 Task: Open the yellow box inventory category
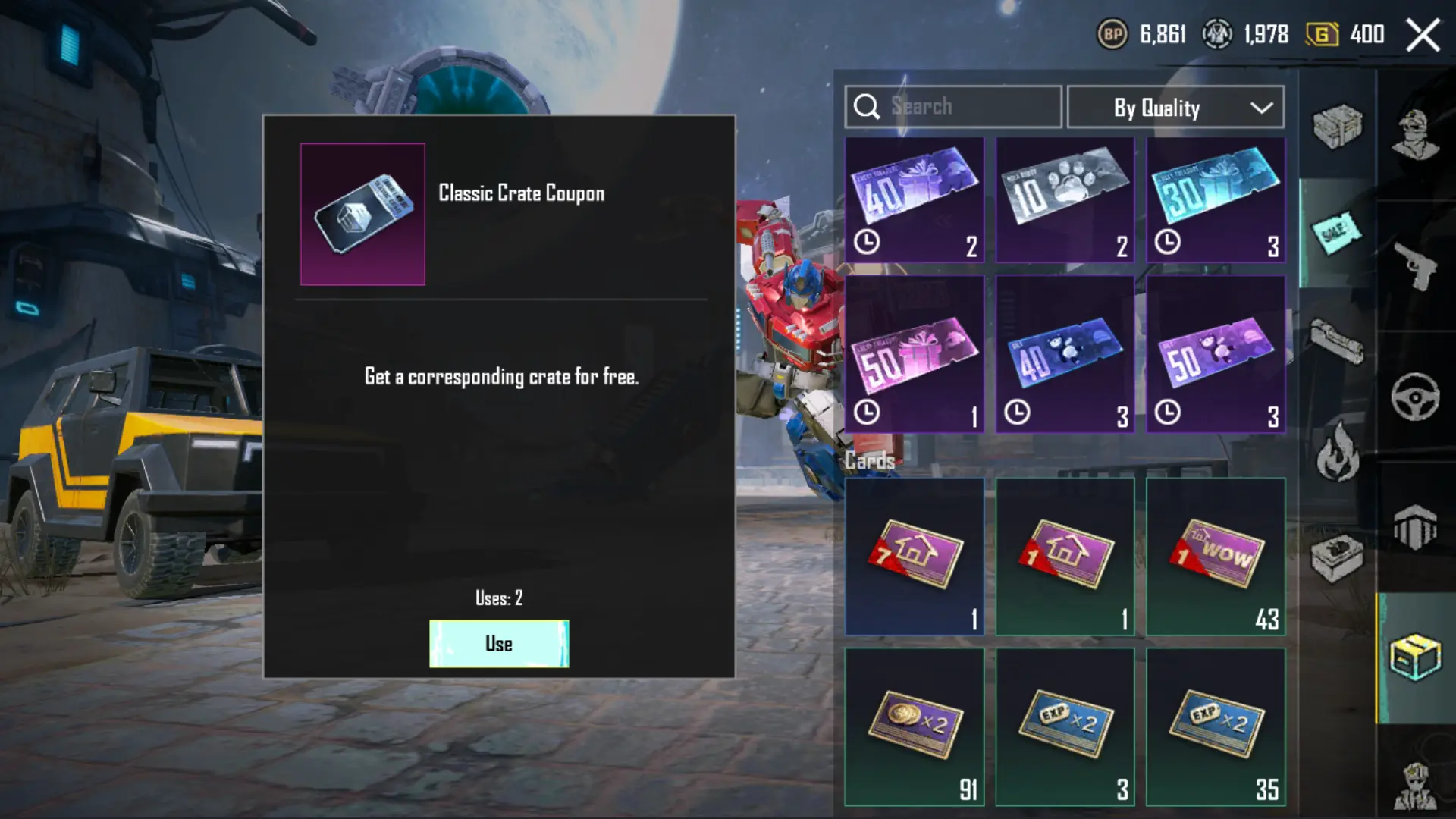click(1415, 657)
